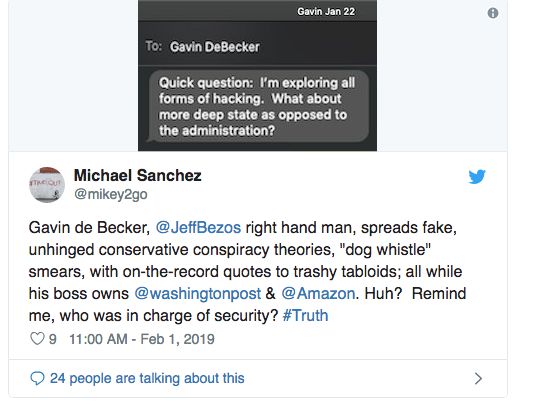The image size is (534, 404).
Task: Click the tweet body text paragraph
Action: tap(247, 271)
